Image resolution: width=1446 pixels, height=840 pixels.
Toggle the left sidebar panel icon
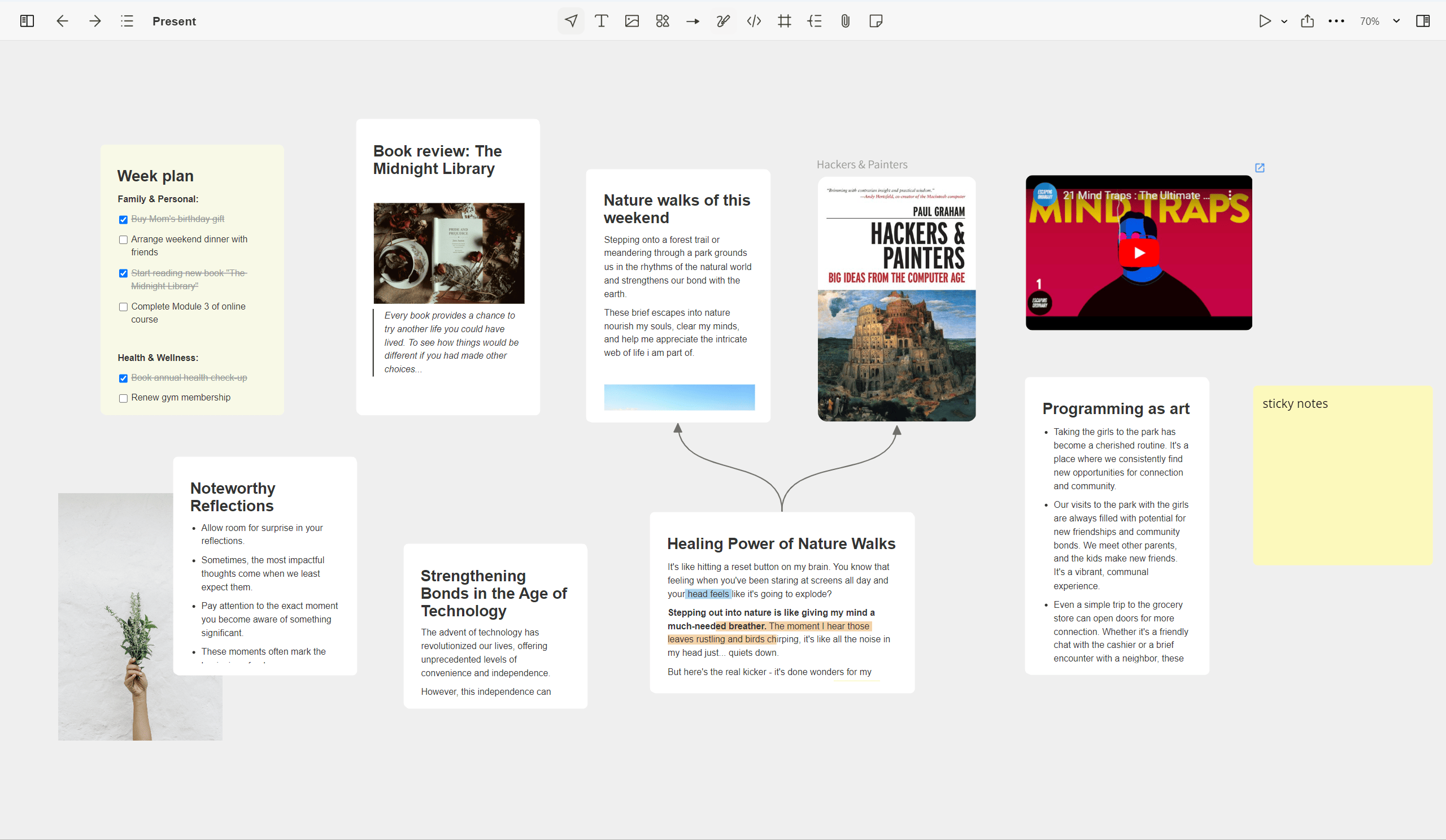[27, 21]
